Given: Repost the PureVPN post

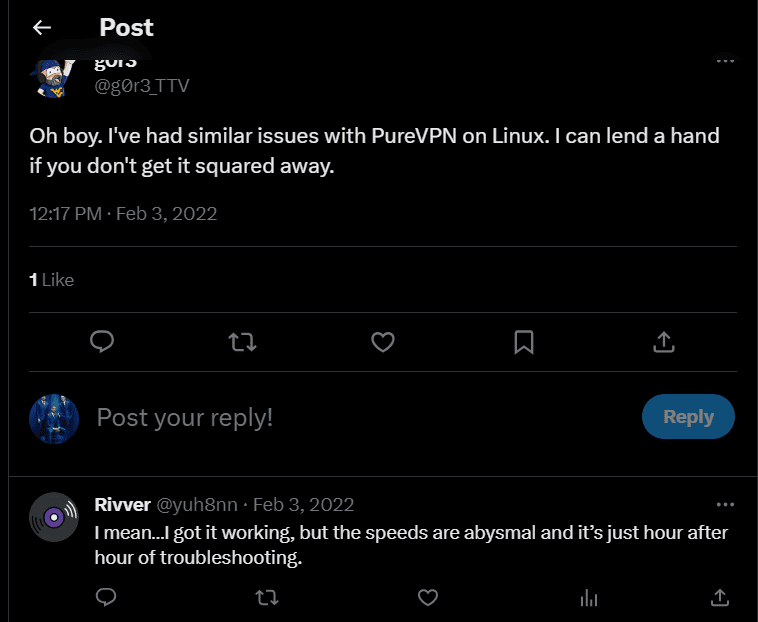Looking at the screenshot, I should (243, 342).
